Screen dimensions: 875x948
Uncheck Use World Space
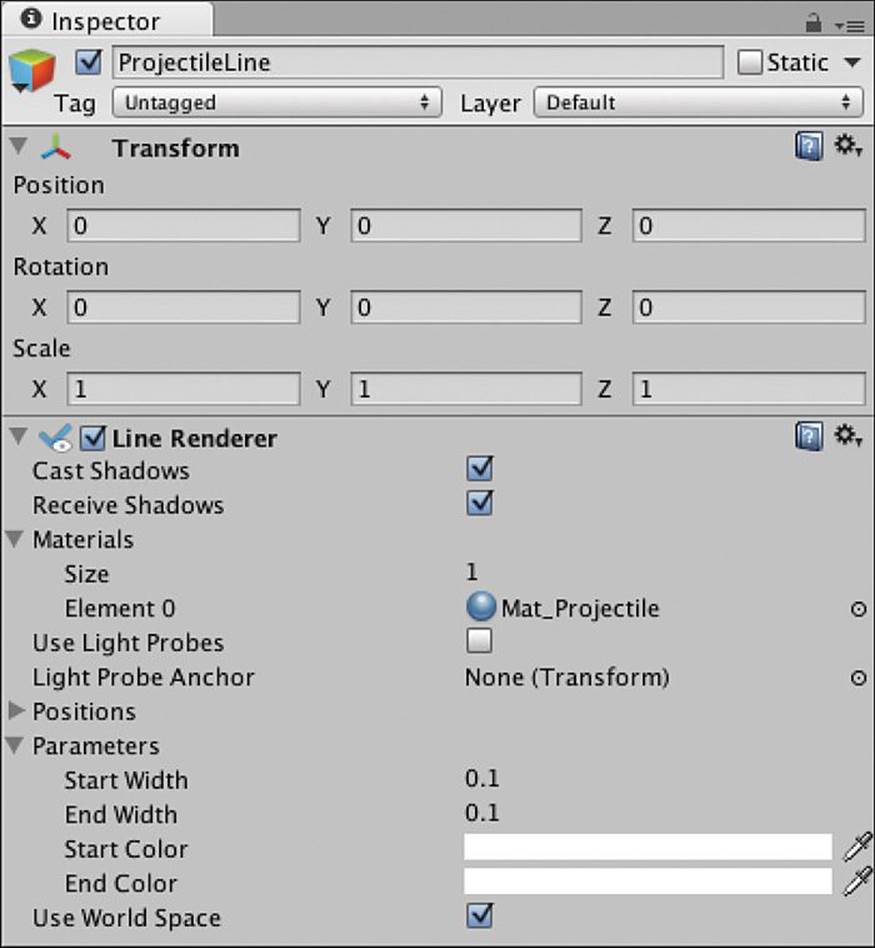point(480,916)
